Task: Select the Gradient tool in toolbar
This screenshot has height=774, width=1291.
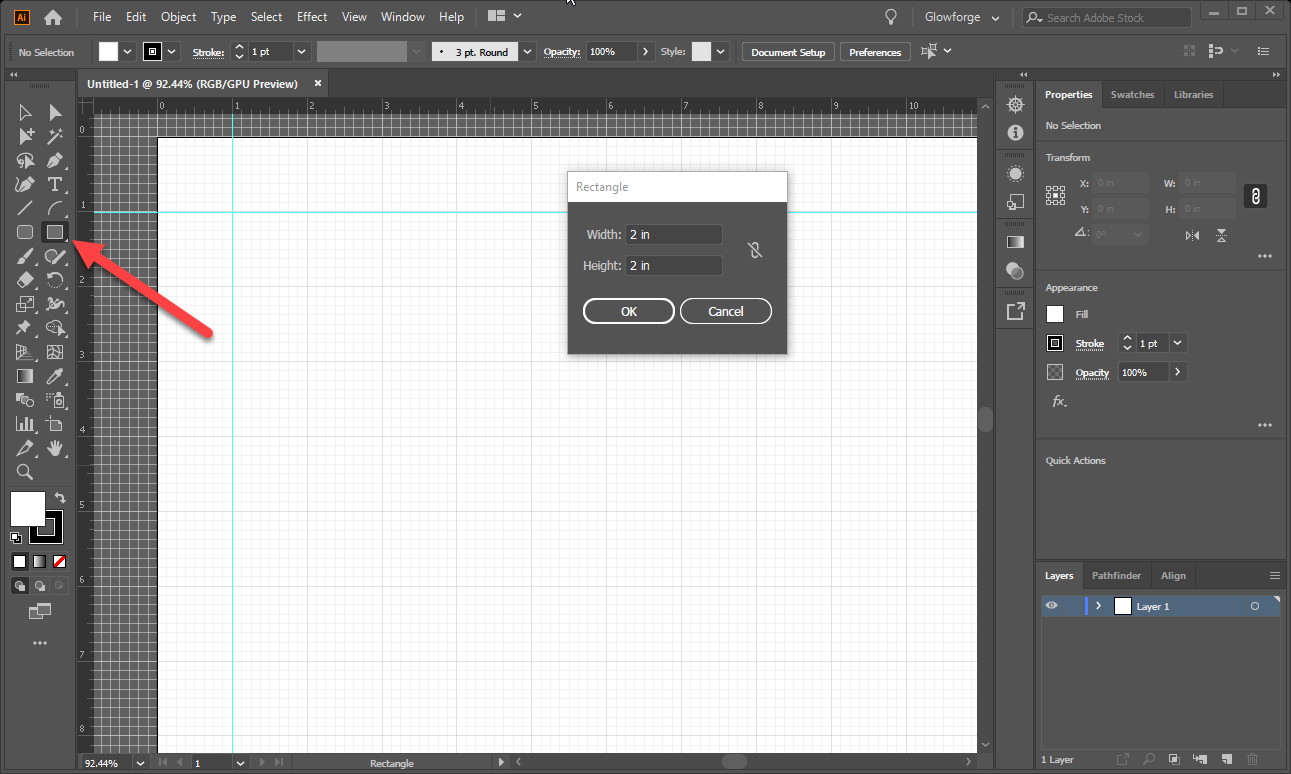Action: (26, 376)
